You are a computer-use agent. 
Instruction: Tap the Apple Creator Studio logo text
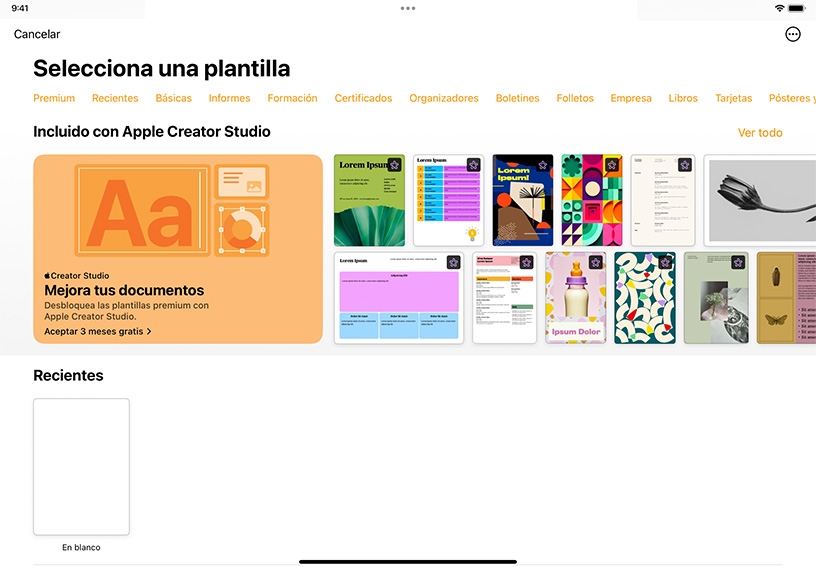click(77, 276)
